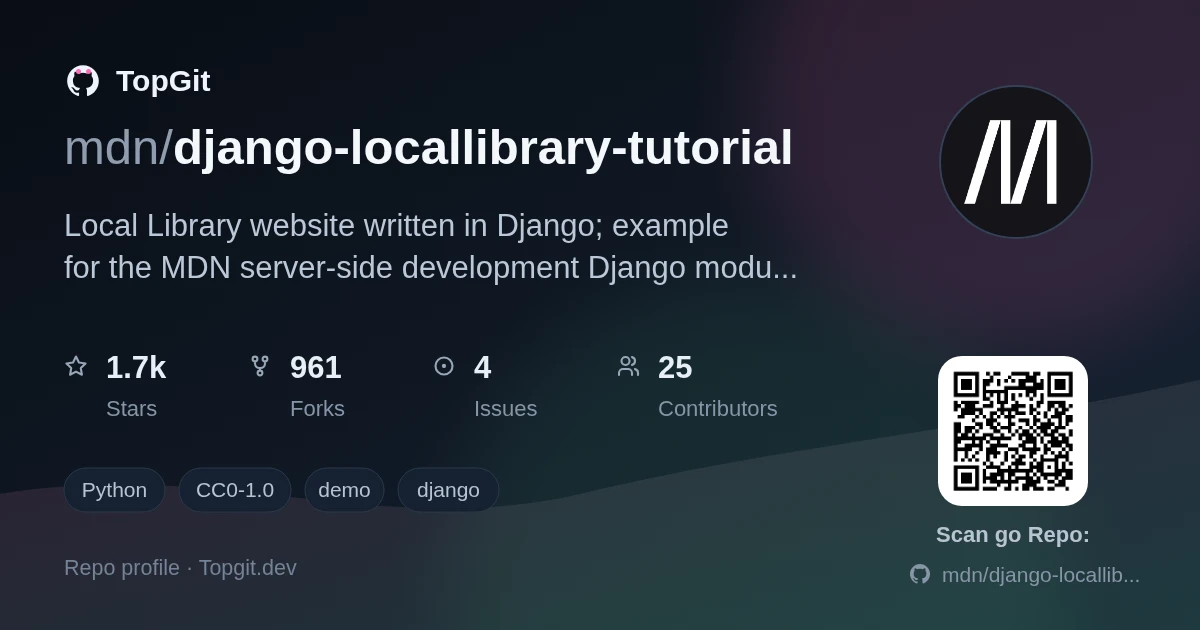Click the star icon above Stars

(x=76, y=366)
